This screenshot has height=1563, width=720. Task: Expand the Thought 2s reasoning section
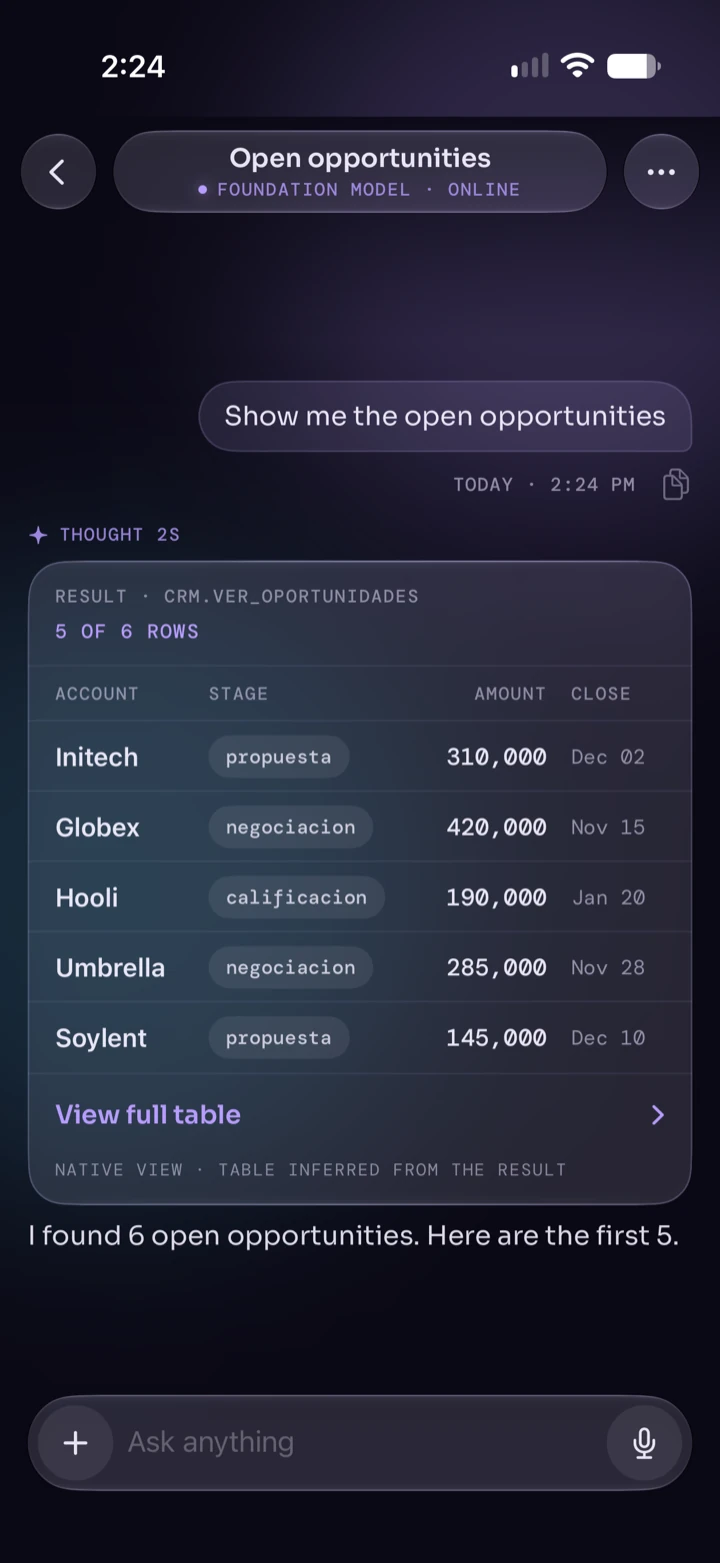[105, 535]
